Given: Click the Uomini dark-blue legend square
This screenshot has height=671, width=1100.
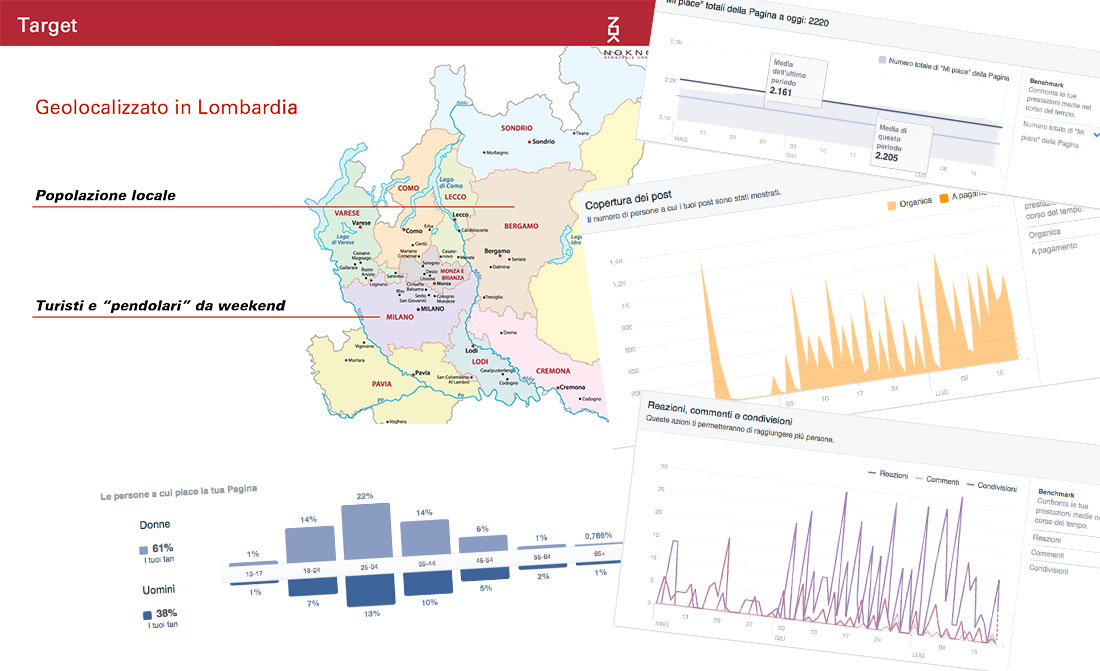Looking at the screenshot, I should (147, 614).
